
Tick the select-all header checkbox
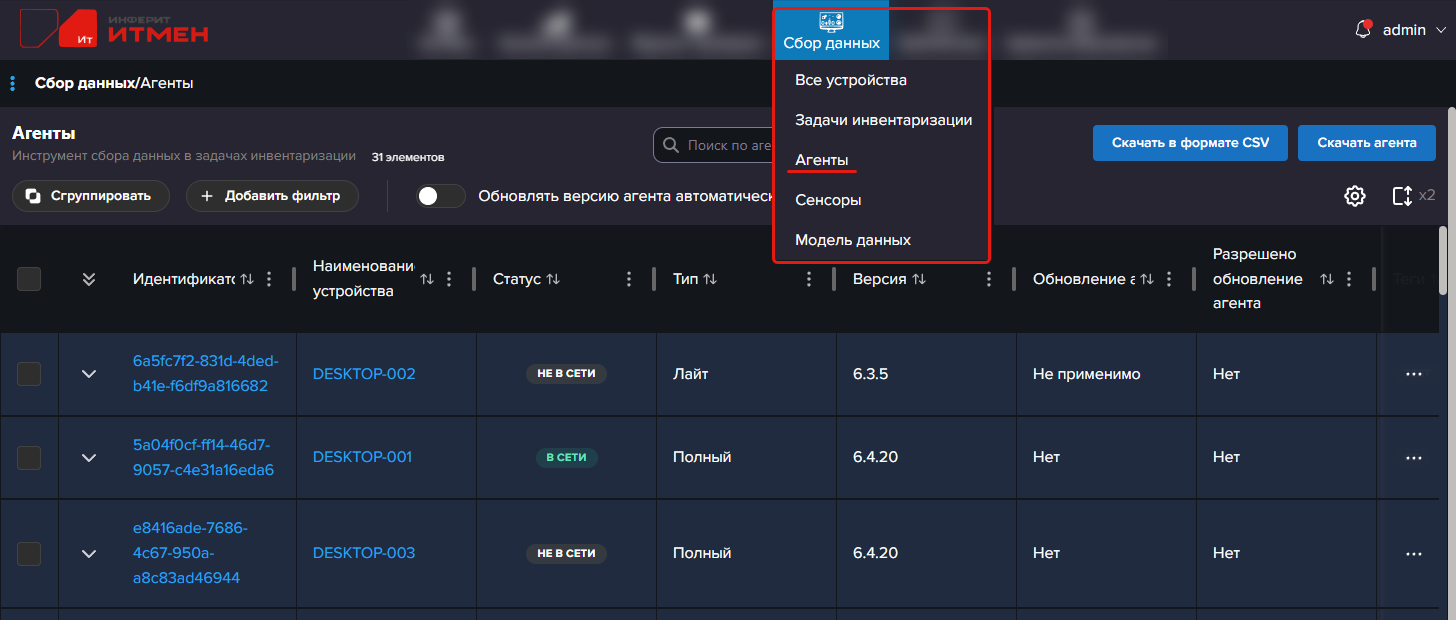(29, 280)
